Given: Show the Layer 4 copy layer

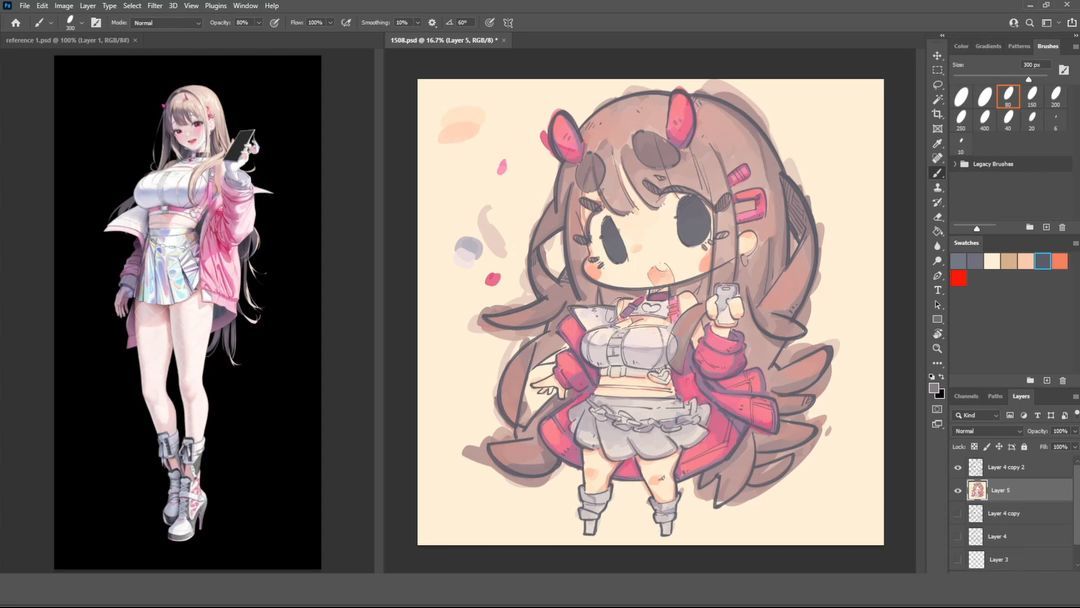Looking at the screenshot, I should 958,513.
